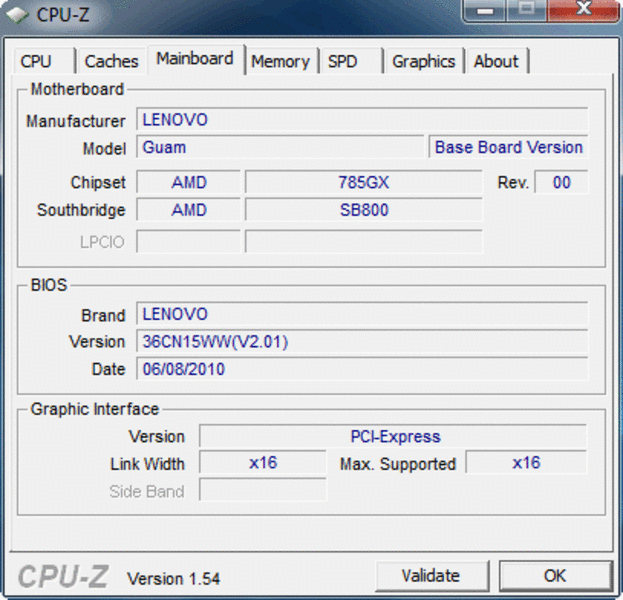Open the Caches tab
Viewport: 623px width, 600px height.
pos(112,61)
